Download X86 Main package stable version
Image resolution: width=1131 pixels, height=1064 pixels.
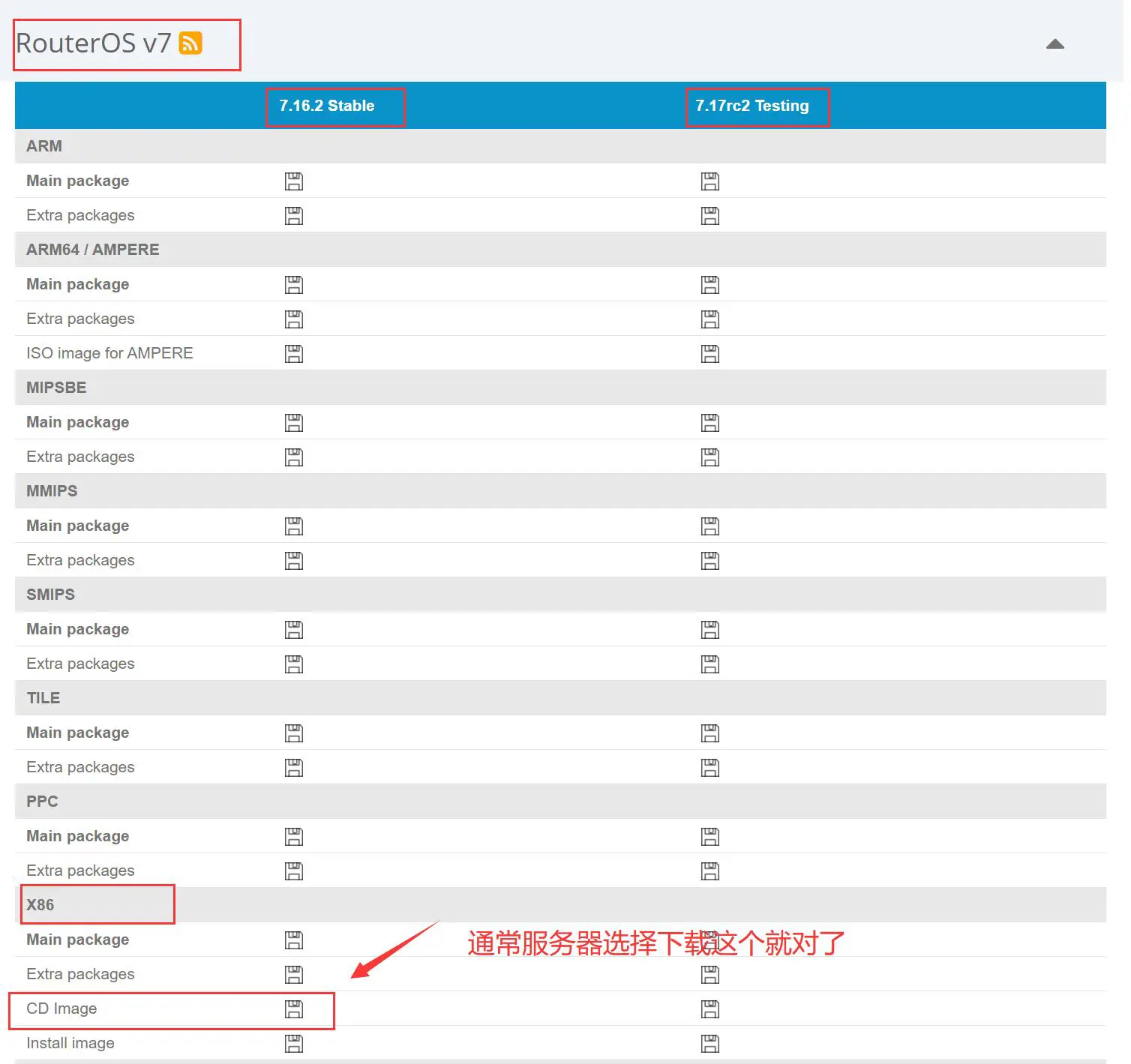click(294, 940)
